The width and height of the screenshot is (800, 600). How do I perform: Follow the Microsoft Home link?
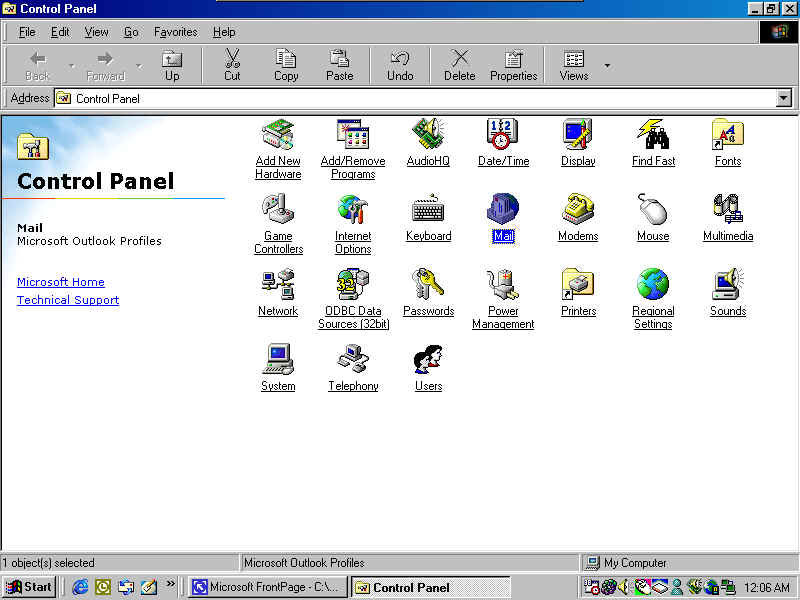(x=61, y=282)
